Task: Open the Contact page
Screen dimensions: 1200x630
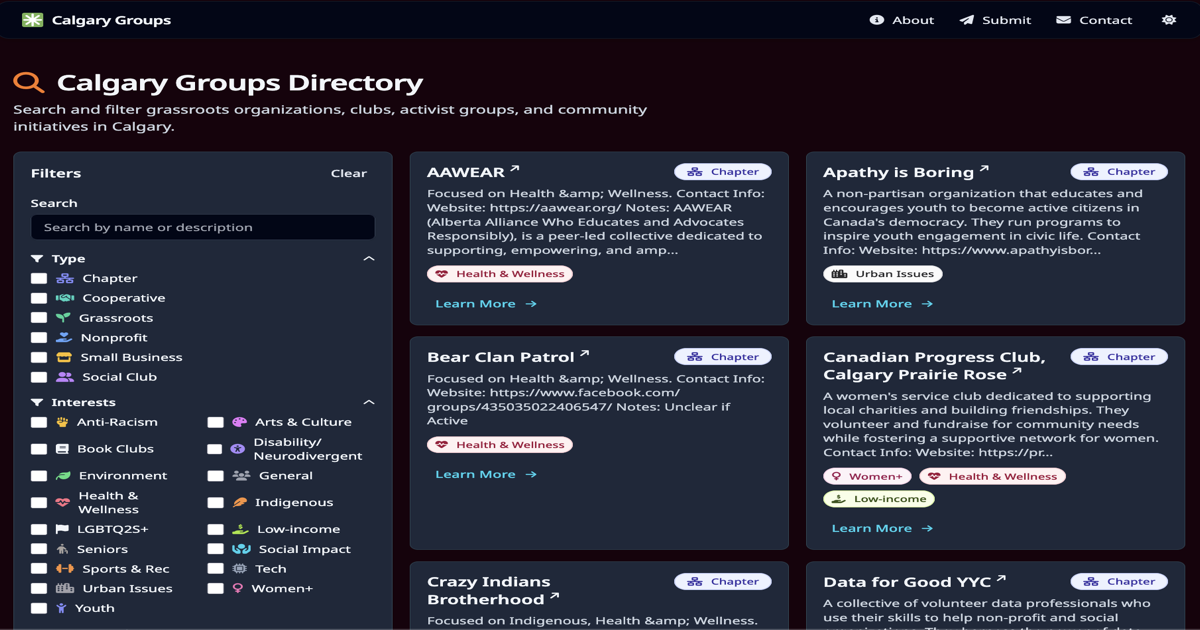Action: (x=1094, y=20)
